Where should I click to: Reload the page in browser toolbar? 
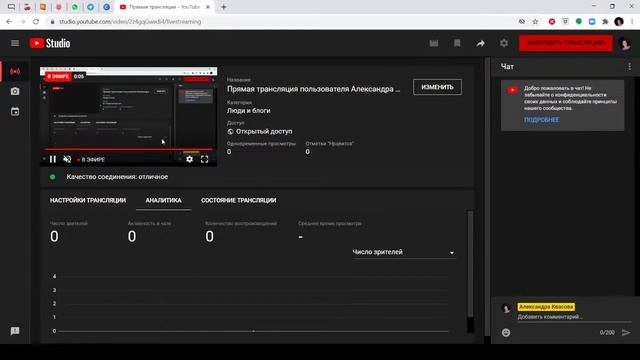[36, 22]
